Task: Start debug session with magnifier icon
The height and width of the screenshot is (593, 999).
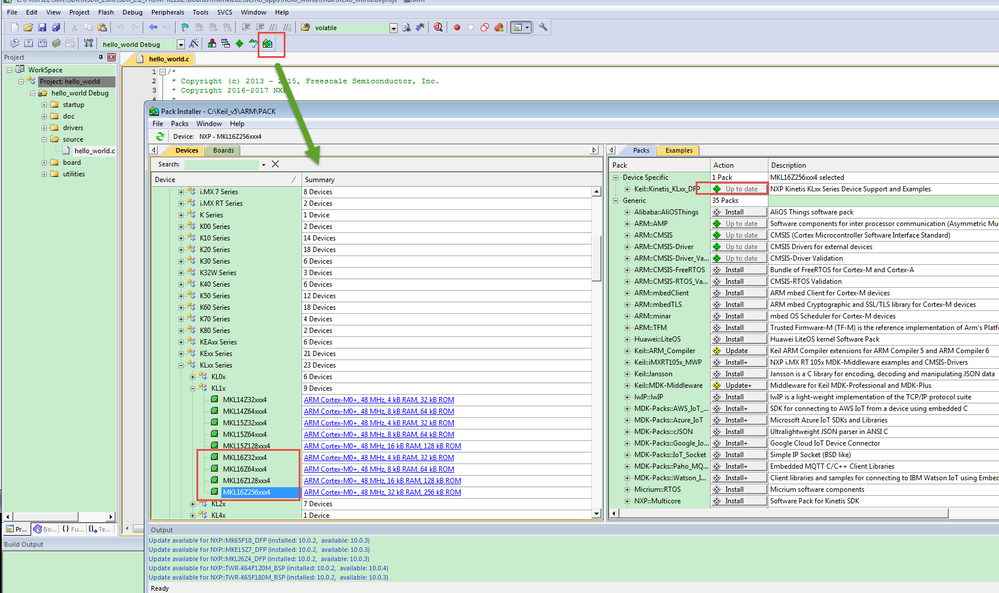Action: (438, 27)
